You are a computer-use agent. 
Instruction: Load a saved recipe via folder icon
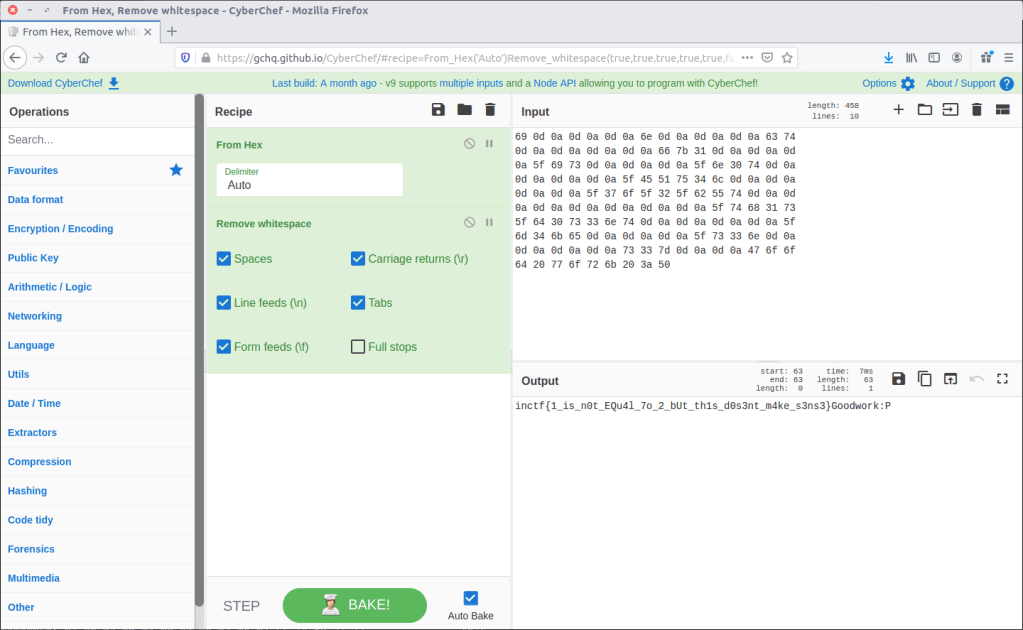464,110
